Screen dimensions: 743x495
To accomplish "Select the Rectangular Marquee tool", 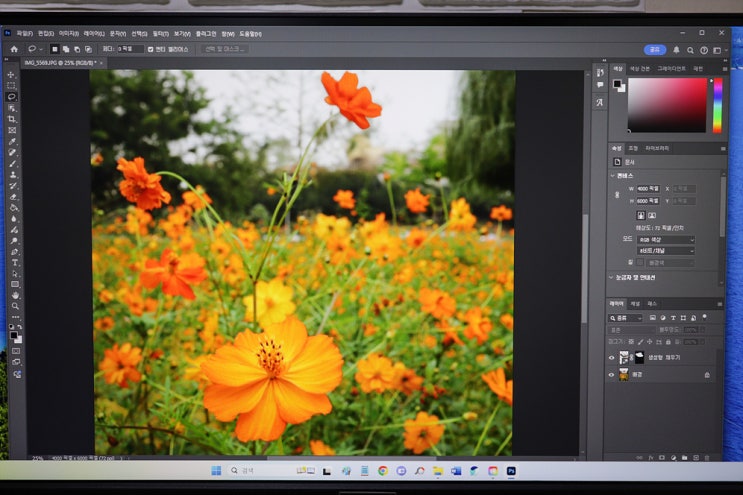I will coord(12,86).
